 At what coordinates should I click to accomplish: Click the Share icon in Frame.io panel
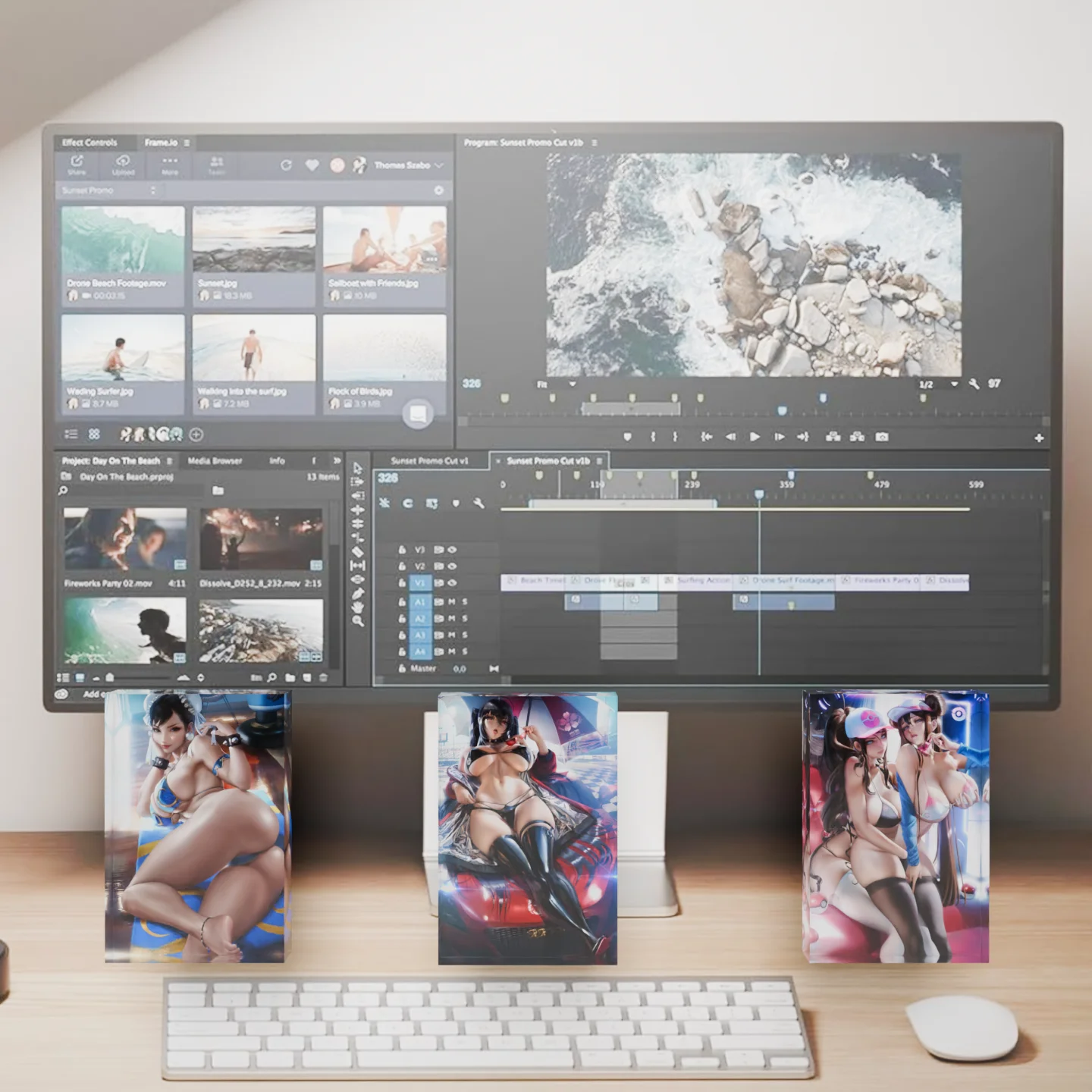pyautogui.click(x=77, y=162)
